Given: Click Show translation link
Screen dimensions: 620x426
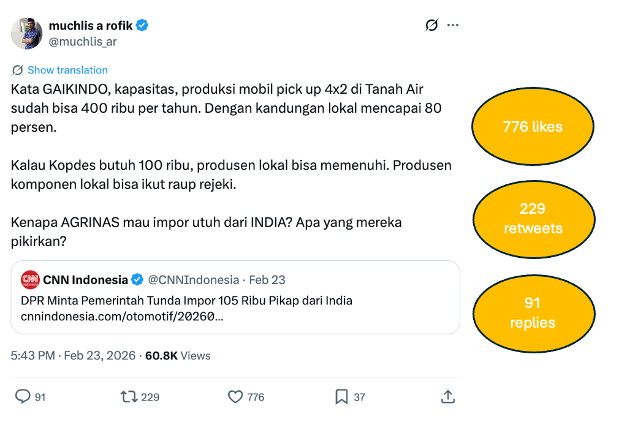Looking at the screenshot, I should coord(67,70).
